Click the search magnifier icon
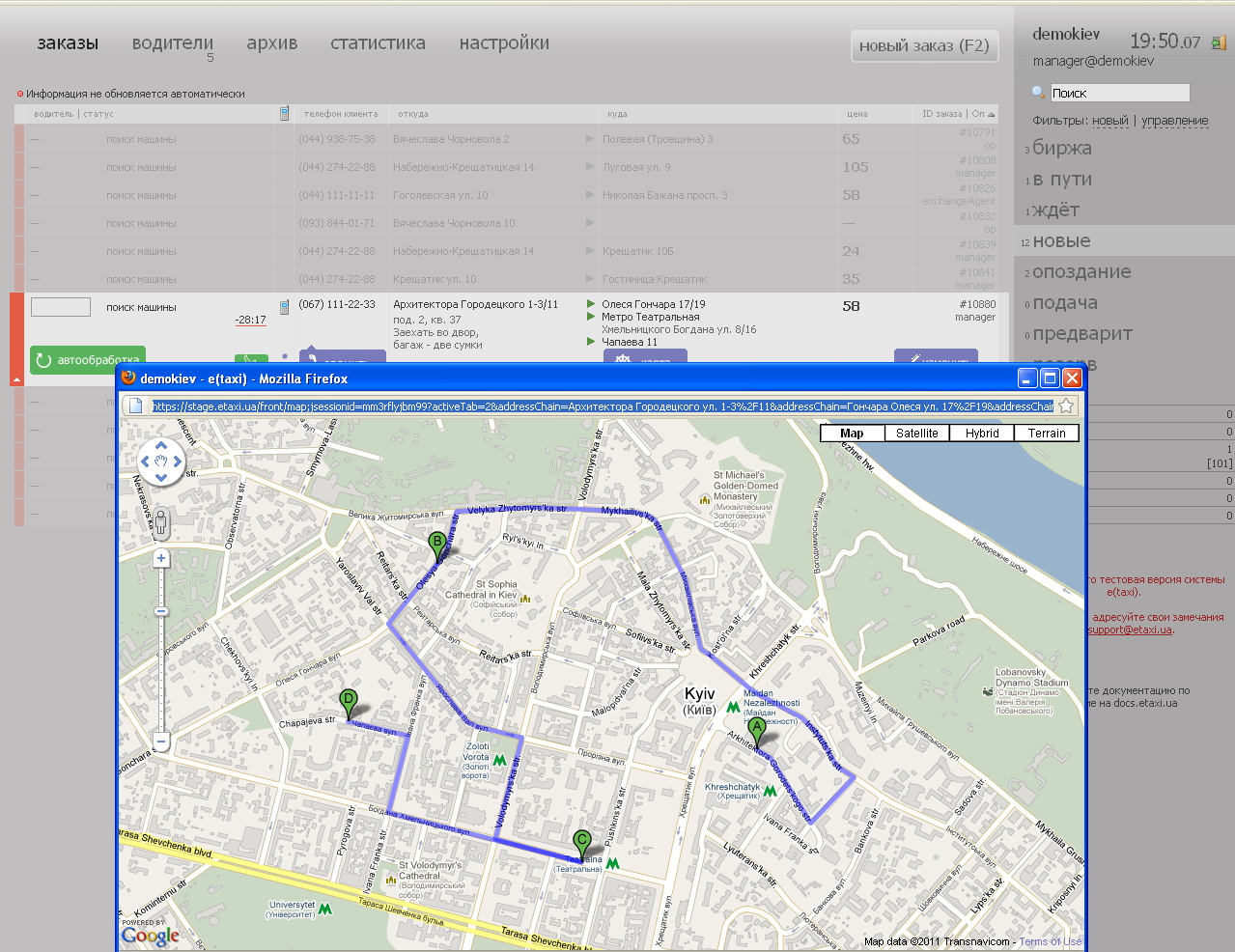The height and width of the screenshot is (952, 1235). click(1039, 93)
